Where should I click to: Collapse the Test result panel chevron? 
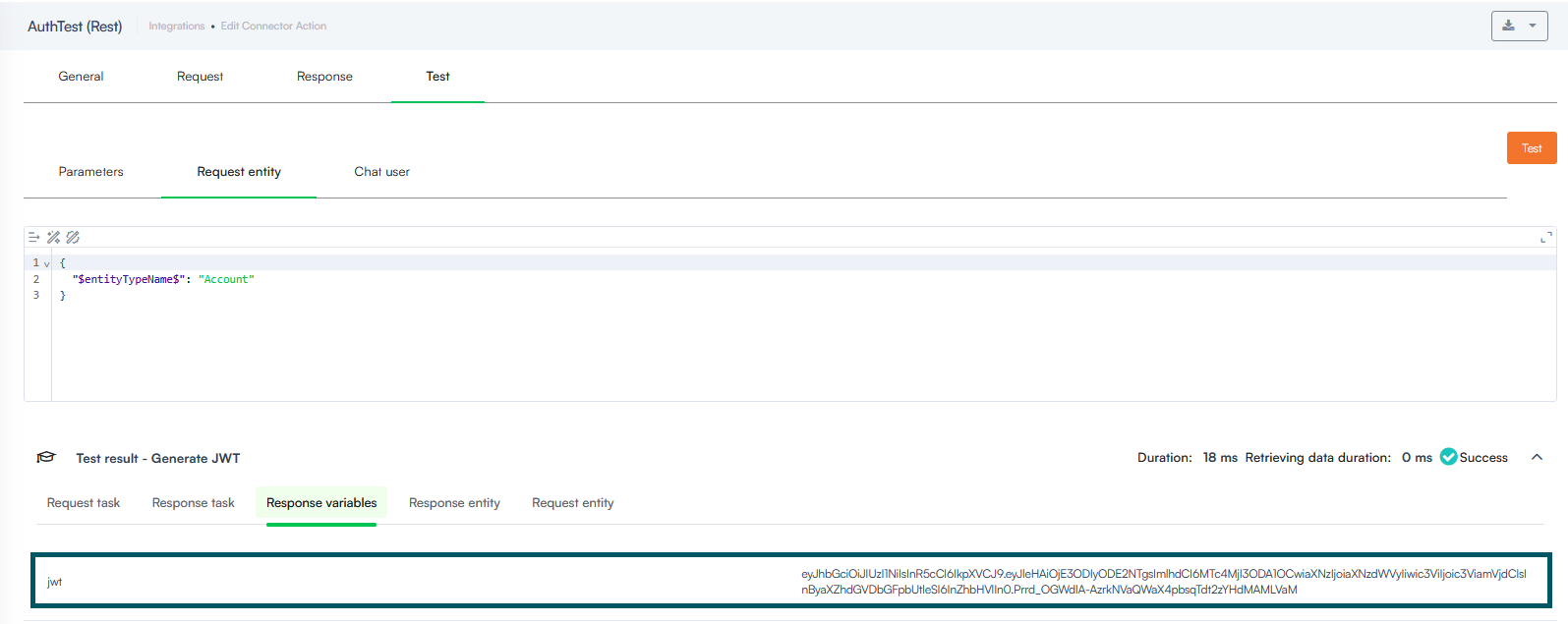tap(1537, 457)
